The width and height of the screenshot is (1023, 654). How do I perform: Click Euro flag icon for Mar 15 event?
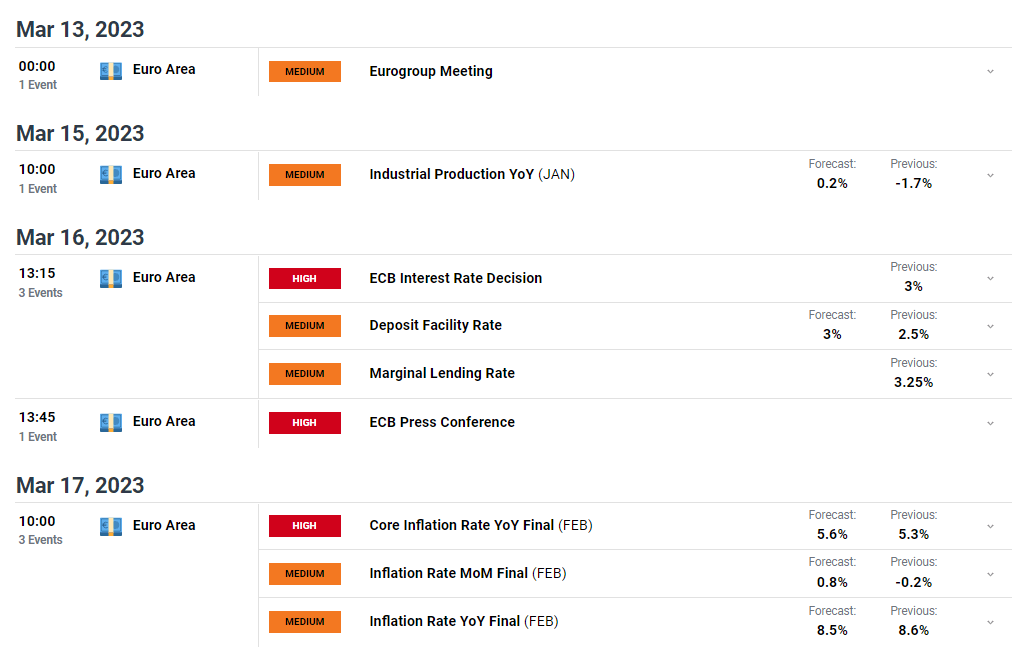(111, 175)
